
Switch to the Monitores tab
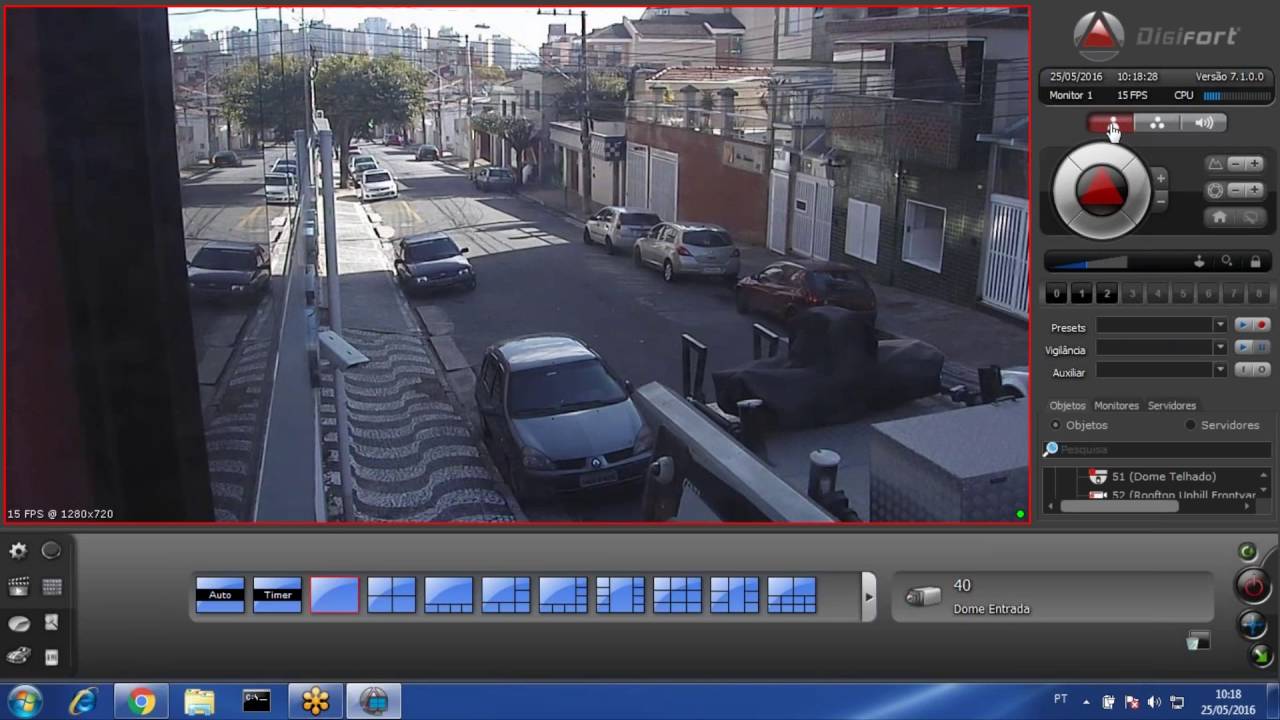tap(1116, 406)
